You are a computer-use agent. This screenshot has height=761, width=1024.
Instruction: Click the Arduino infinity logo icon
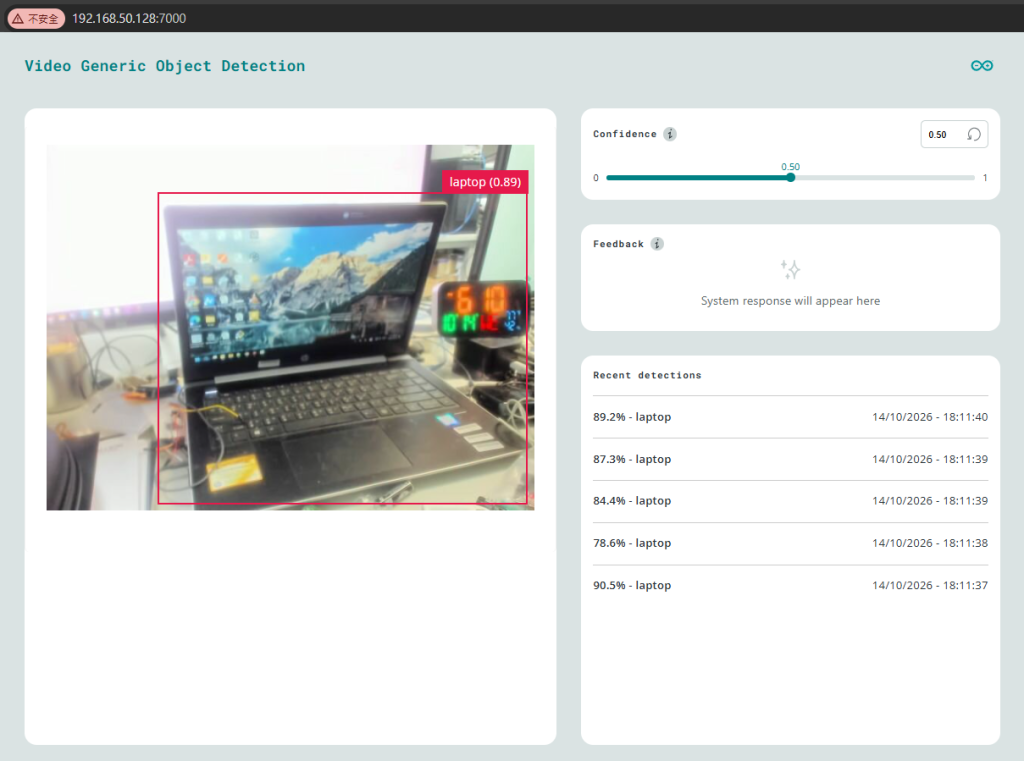click(982, 65)
